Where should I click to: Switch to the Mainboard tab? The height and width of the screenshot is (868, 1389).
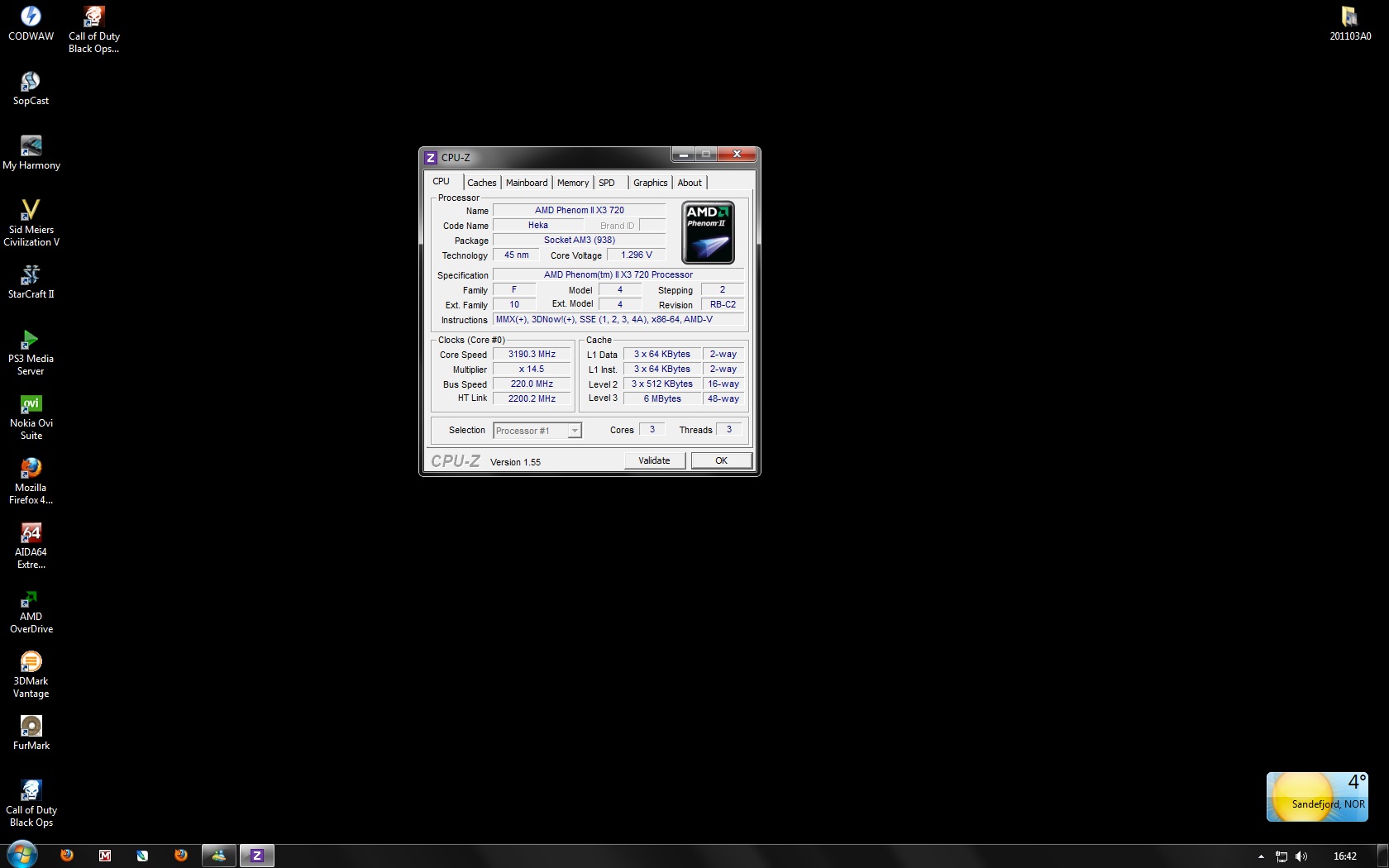pyautogui.click(x=527, y=183)
